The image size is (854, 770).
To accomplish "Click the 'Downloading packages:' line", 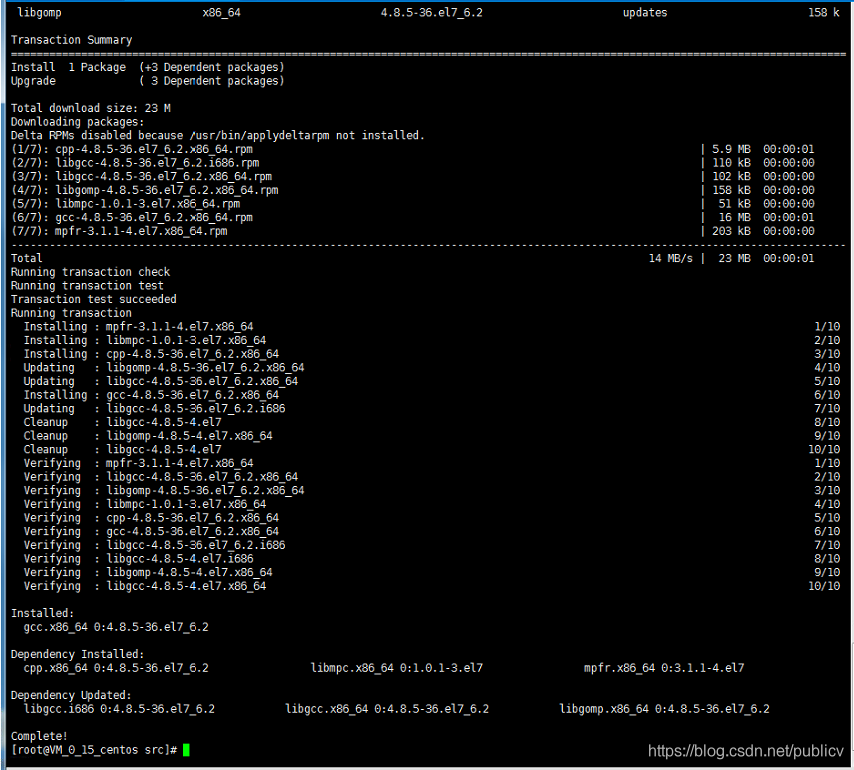I will tap(78, 121).
